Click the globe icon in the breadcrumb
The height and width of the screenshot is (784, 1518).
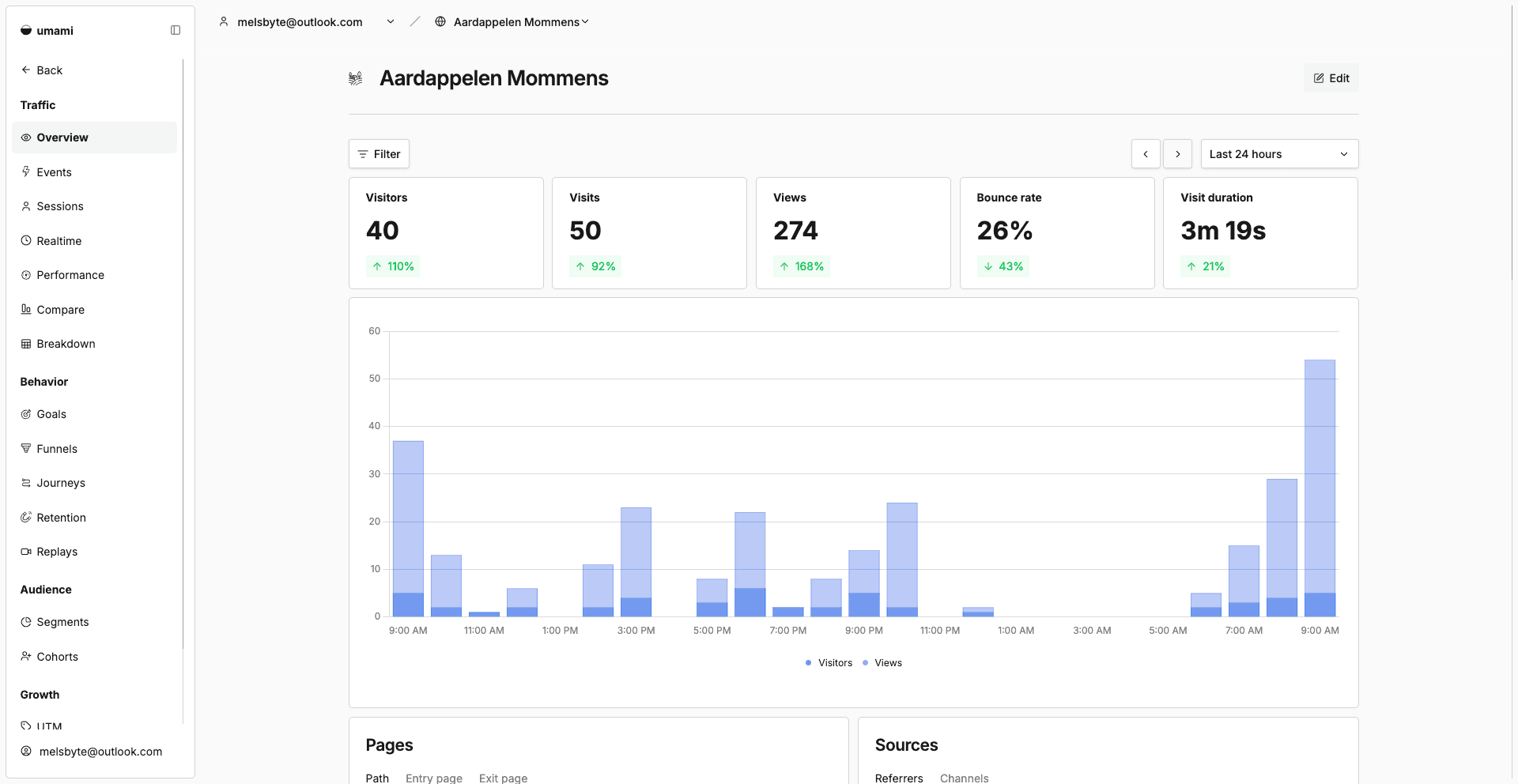[x=440, y=21]
